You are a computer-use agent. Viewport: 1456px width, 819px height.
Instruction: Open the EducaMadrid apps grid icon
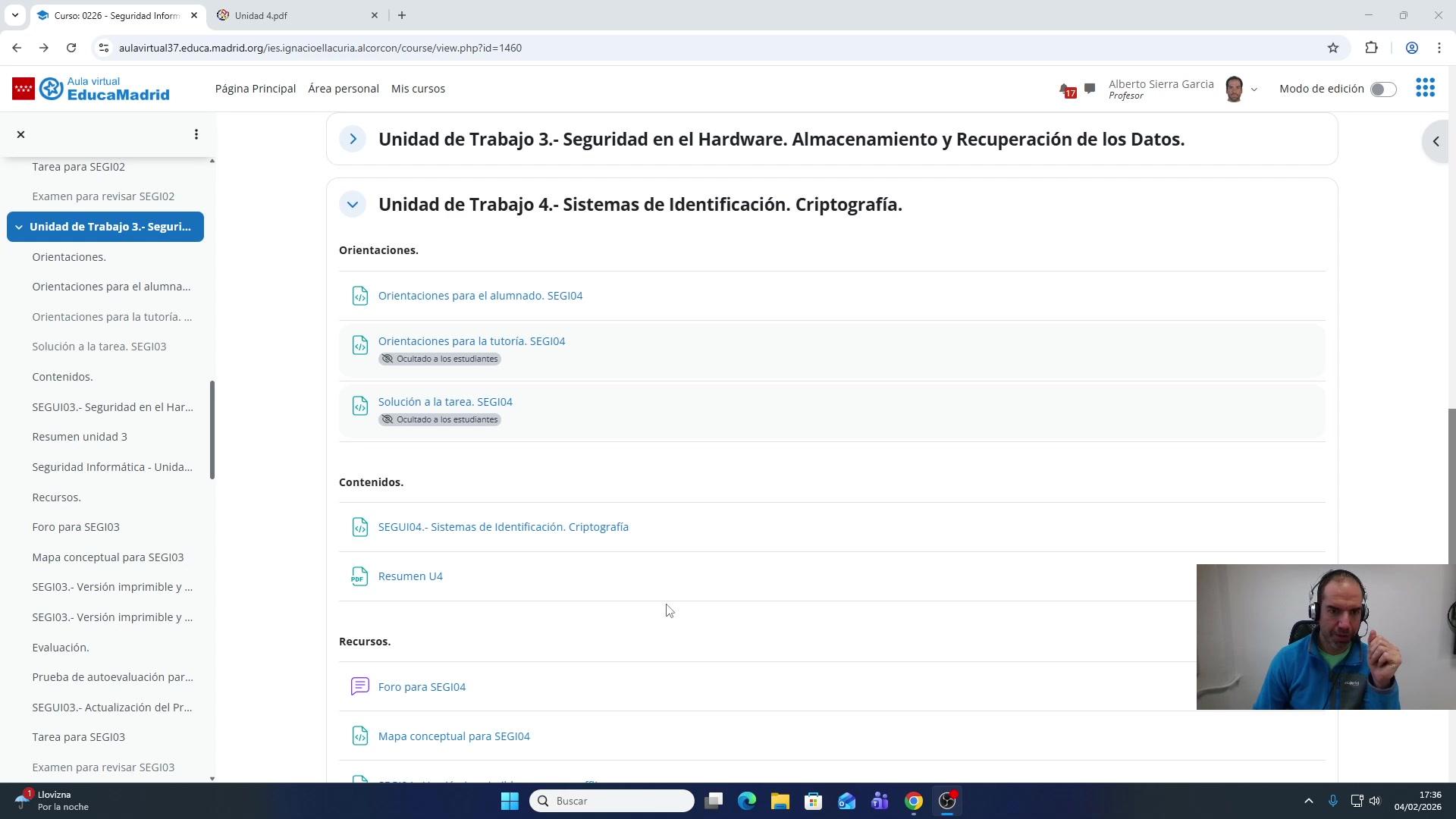[x=1425, y=88]
